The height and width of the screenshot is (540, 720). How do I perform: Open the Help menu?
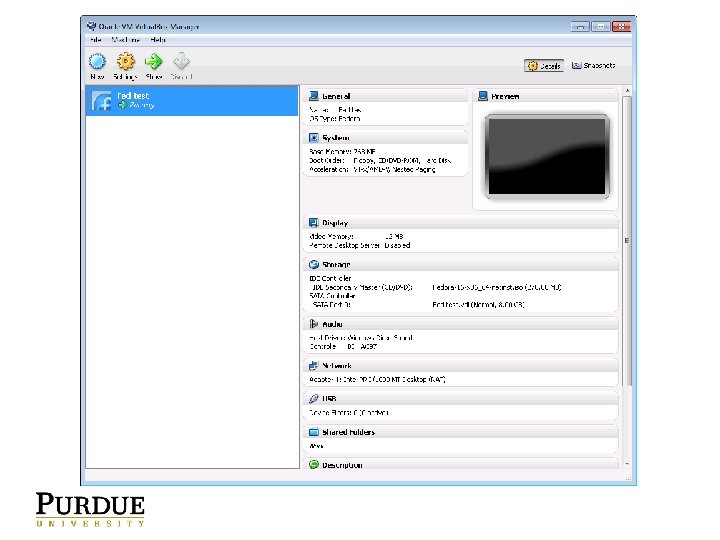[158, 40]
